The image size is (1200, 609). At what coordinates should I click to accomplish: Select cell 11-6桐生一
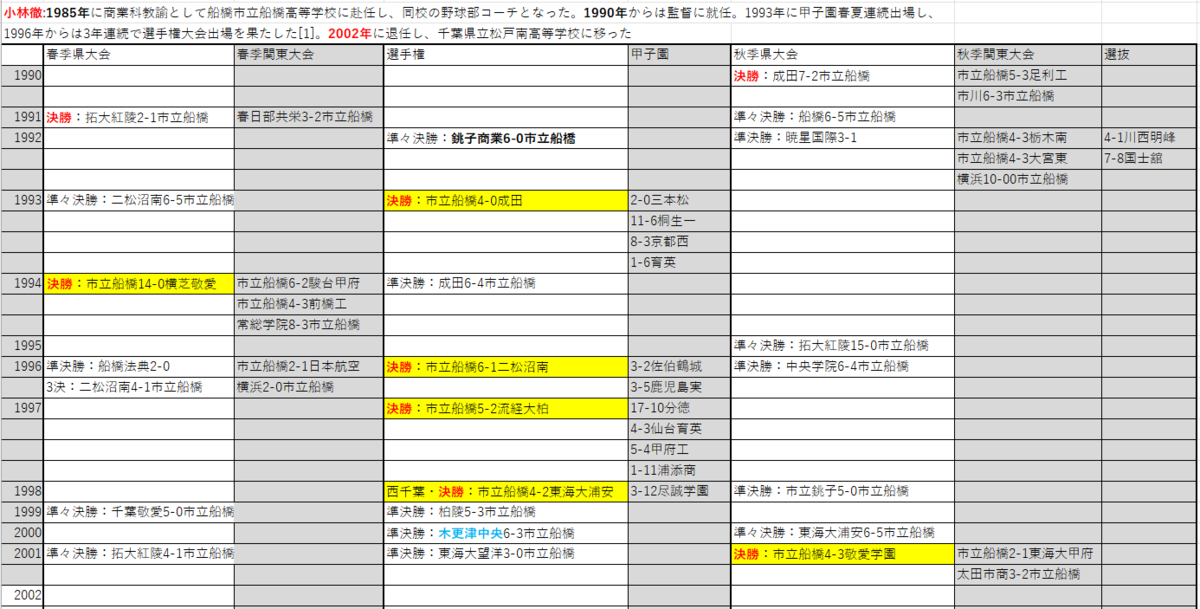click(x=679, y=221)
